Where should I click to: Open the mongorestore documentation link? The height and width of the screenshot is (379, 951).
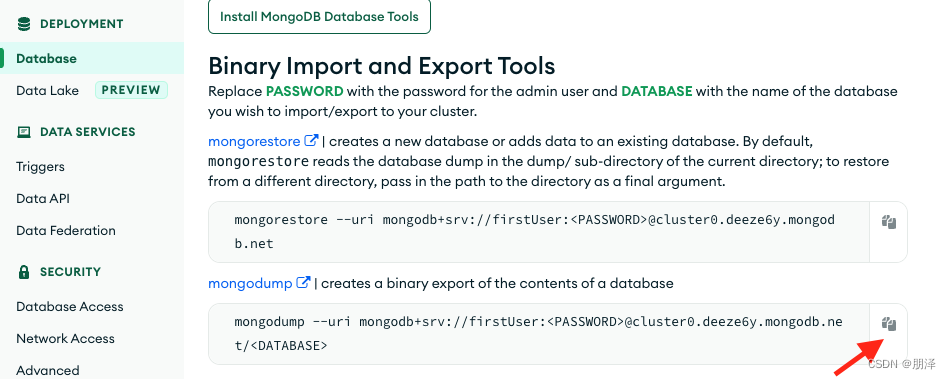point(254,141)
